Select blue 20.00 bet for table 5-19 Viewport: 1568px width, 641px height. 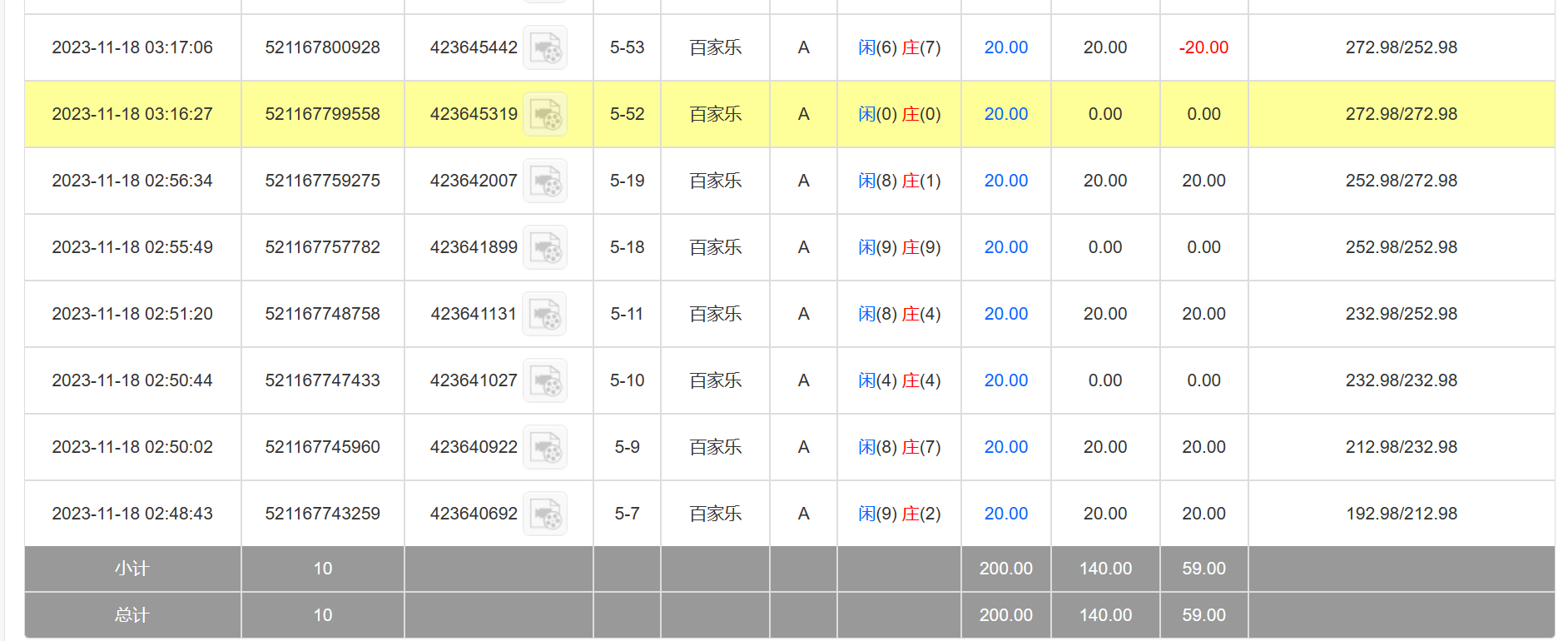1005,181
